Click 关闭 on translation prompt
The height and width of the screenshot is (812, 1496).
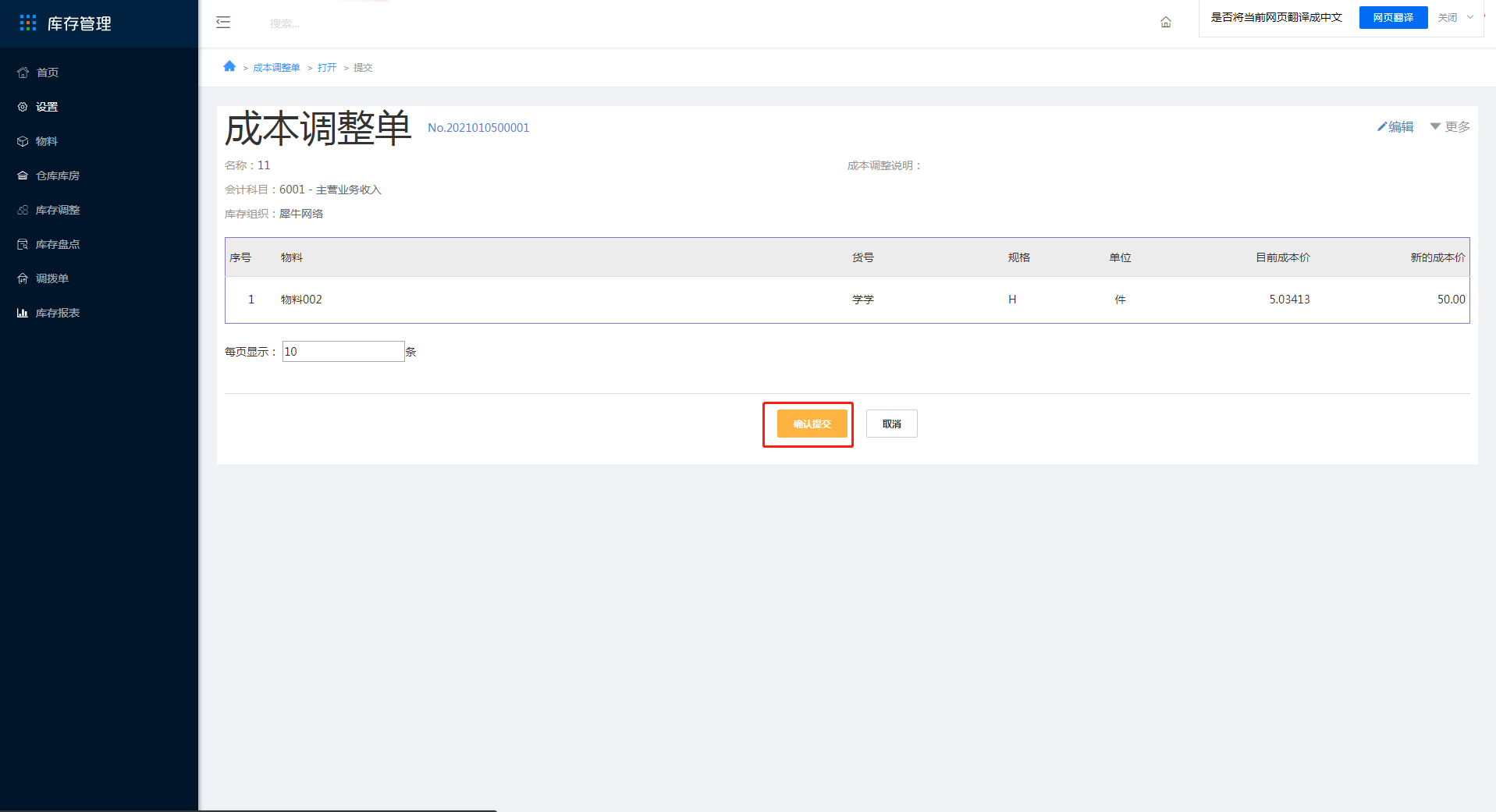(1448, 17)
